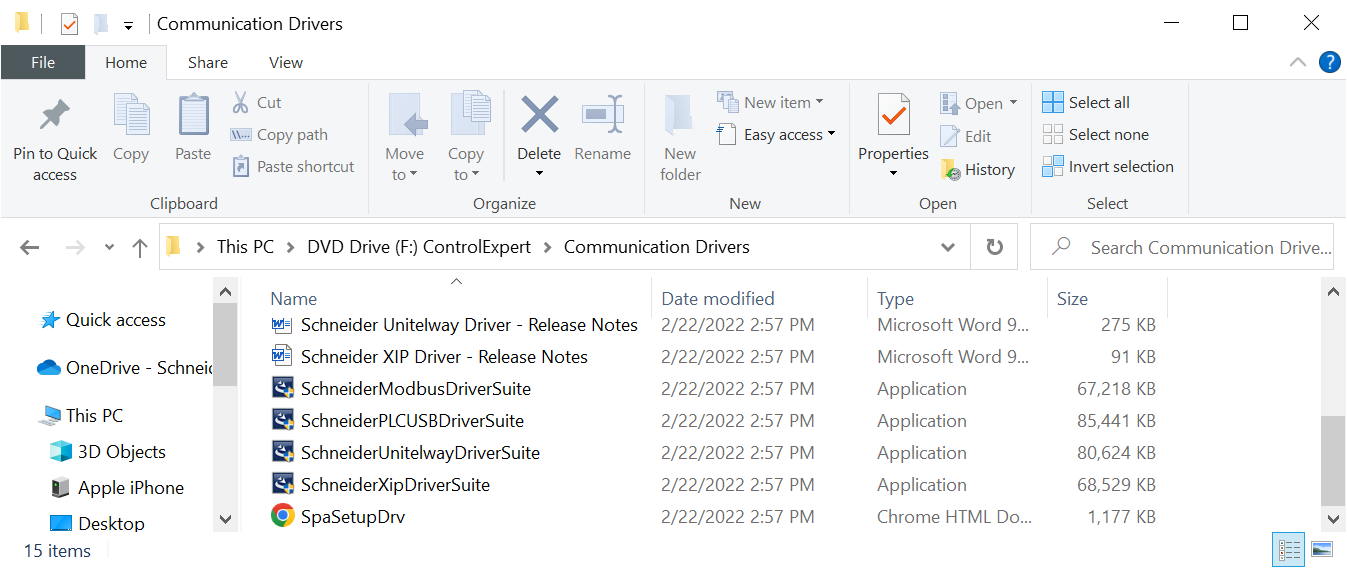The width and height of the screenshot is (1347, 568).
Task: Click Select all
Action: pyautogui.click(x=1086, y=102)
